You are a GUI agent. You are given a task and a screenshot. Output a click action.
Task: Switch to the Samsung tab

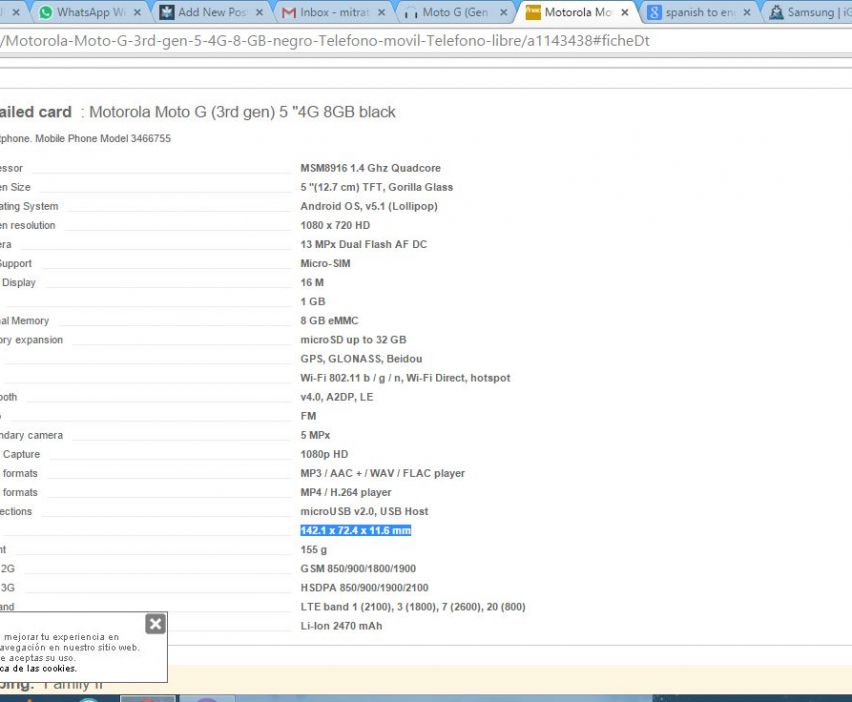808,13
